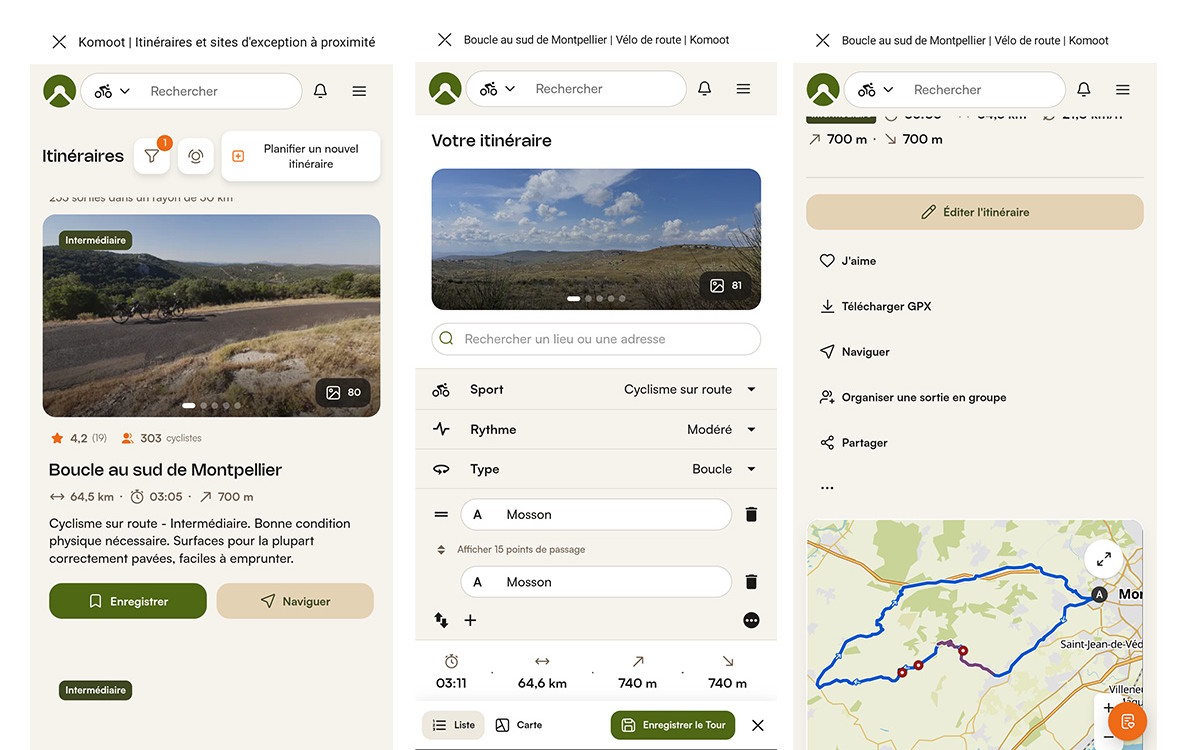The image size is (1200, 750).
Task: Click the Rechercher un lieu ou une adresse field
Action: point(596,339)
